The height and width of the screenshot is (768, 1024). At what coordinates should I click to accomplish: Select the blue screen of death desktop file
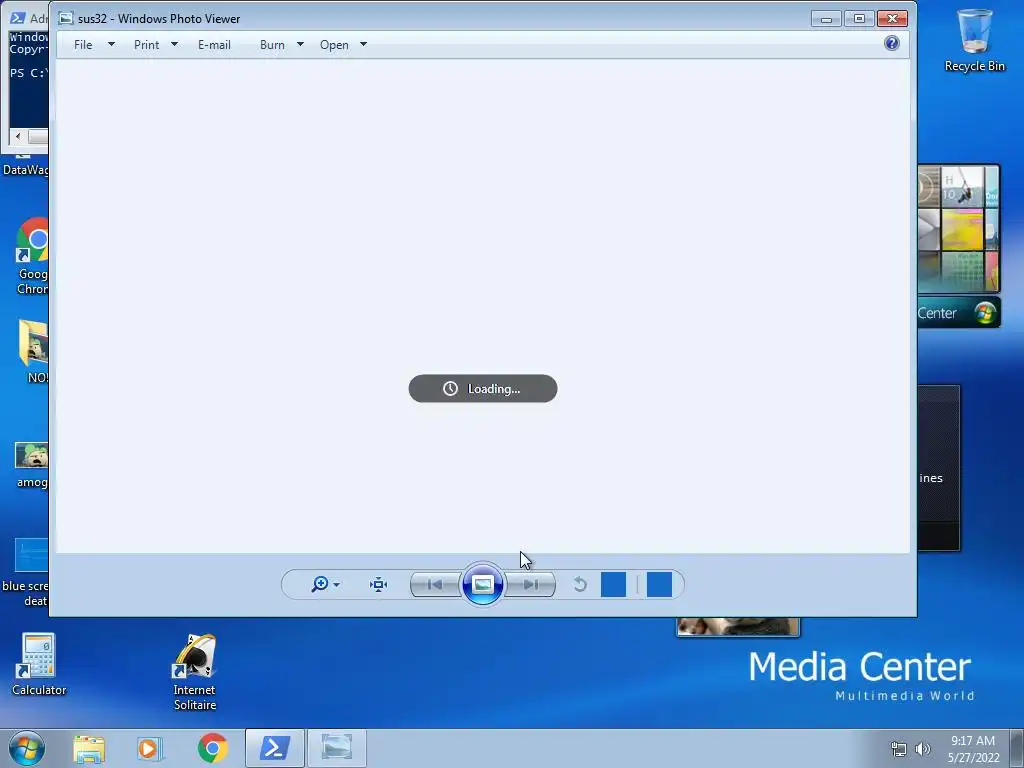click(x=26, y=573)
